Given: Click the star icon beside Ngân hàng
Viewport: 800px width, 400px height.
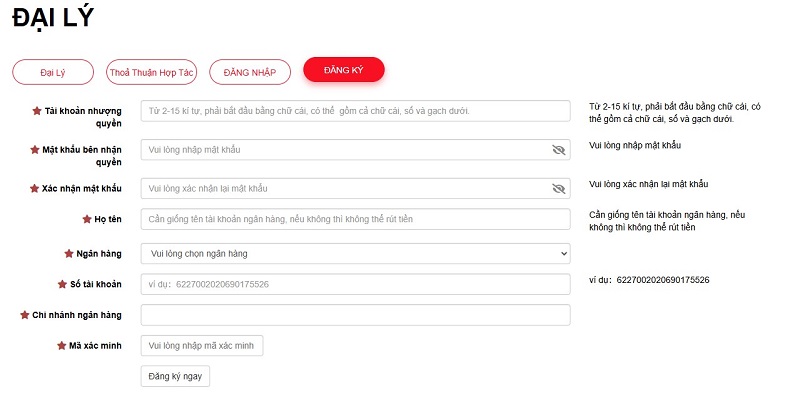Looking at the screenshot, I should [69, 254].
